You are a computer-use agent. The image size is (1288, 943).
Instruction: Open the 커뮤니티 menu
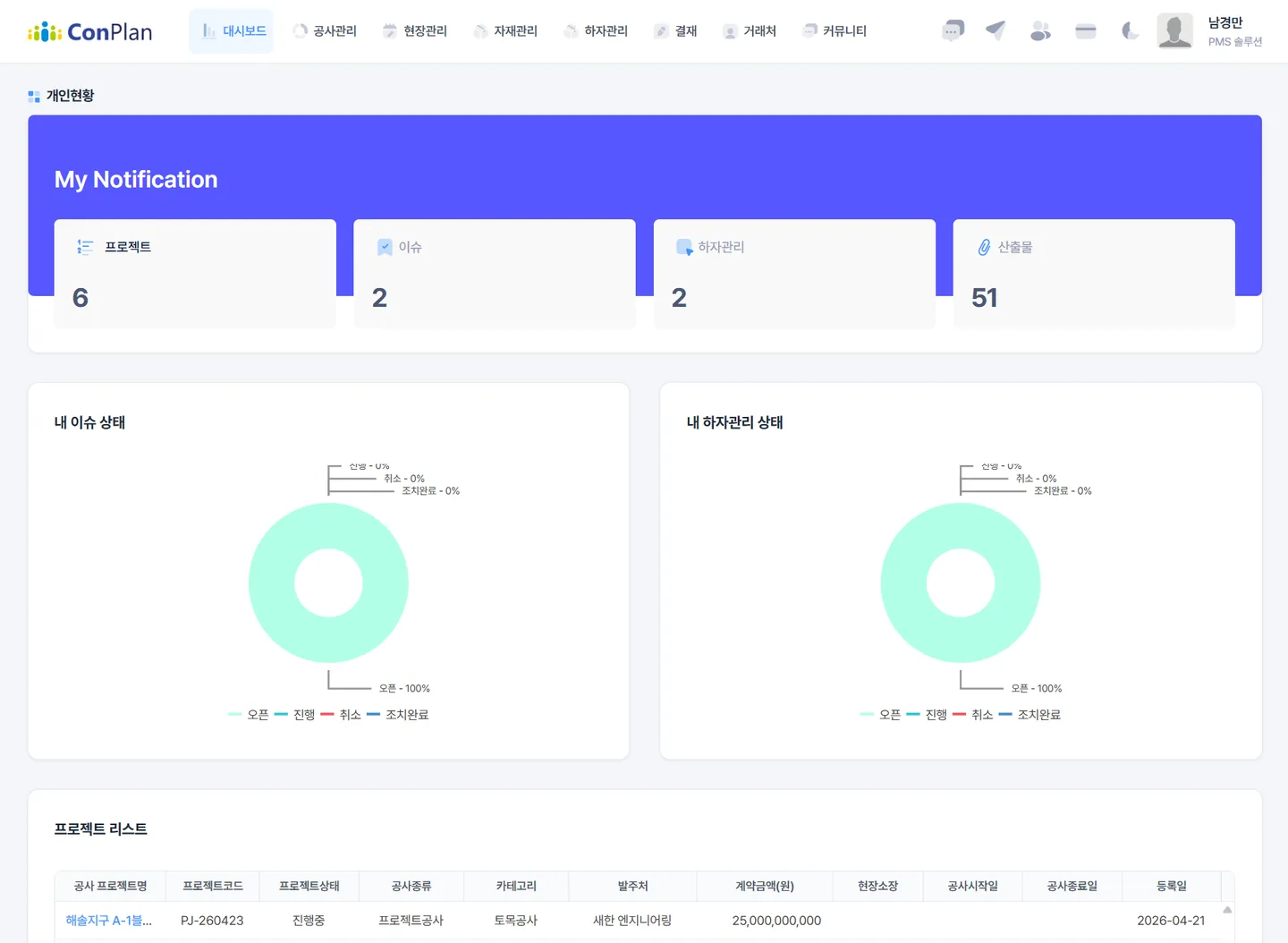(835, 31)
